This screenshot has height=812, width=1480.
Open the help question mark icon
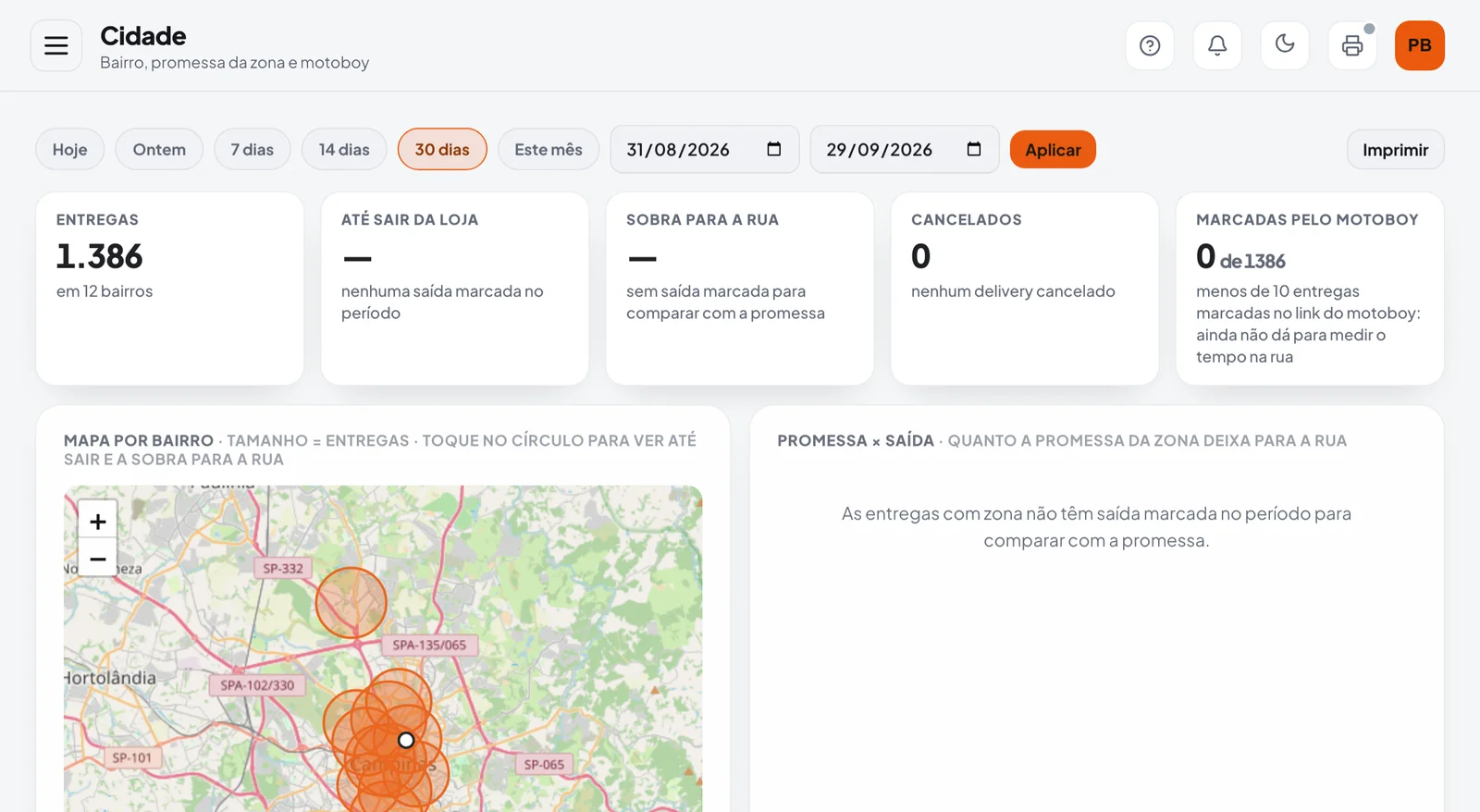coord(1150,45)
